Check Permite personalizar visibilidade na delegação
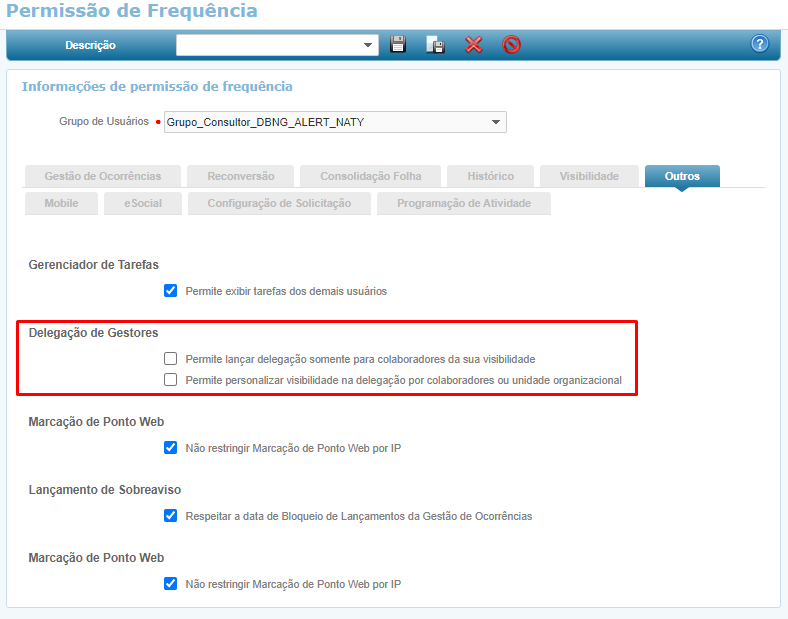The height and width of the screenshot is (619, 788). (x=170, y=380)
